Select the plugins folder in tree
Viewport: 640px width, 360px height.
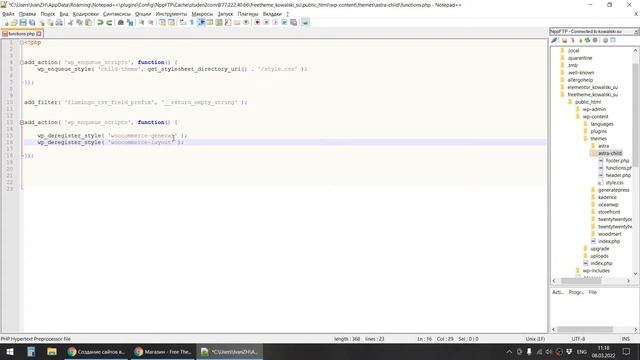coord(598,131)
